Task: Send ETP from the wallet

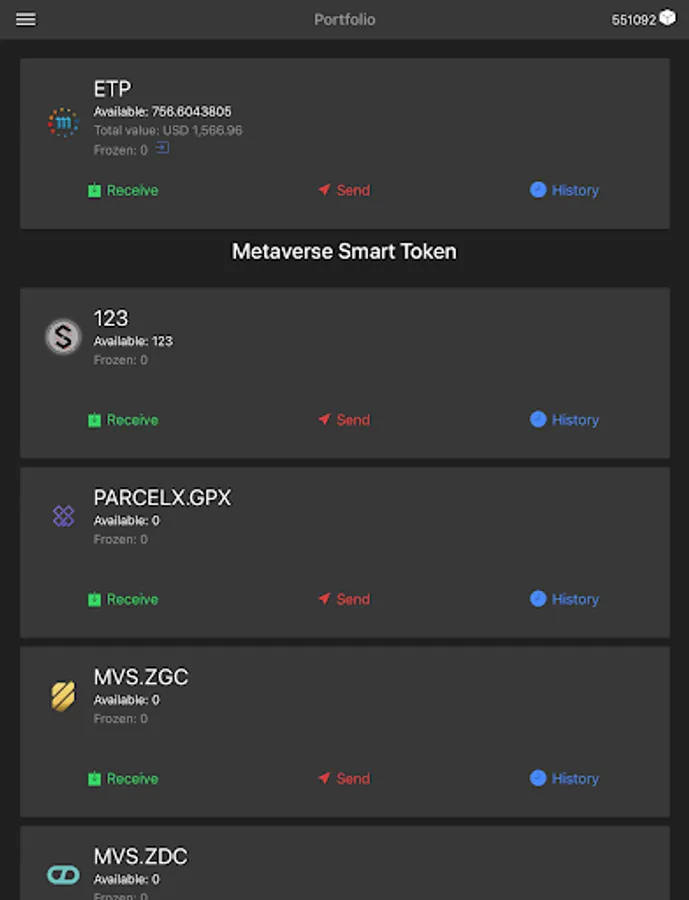Action: (344, 190)
